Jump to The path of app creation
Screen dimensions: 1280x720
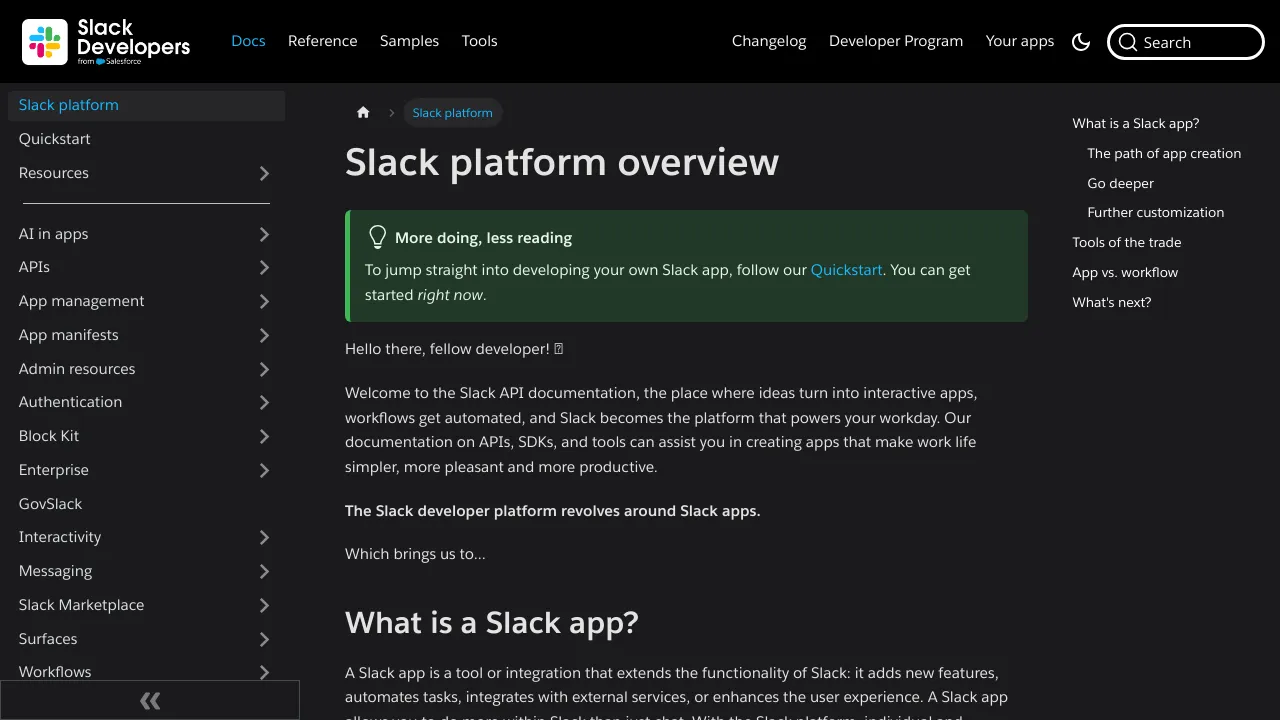click(1164, 154)
